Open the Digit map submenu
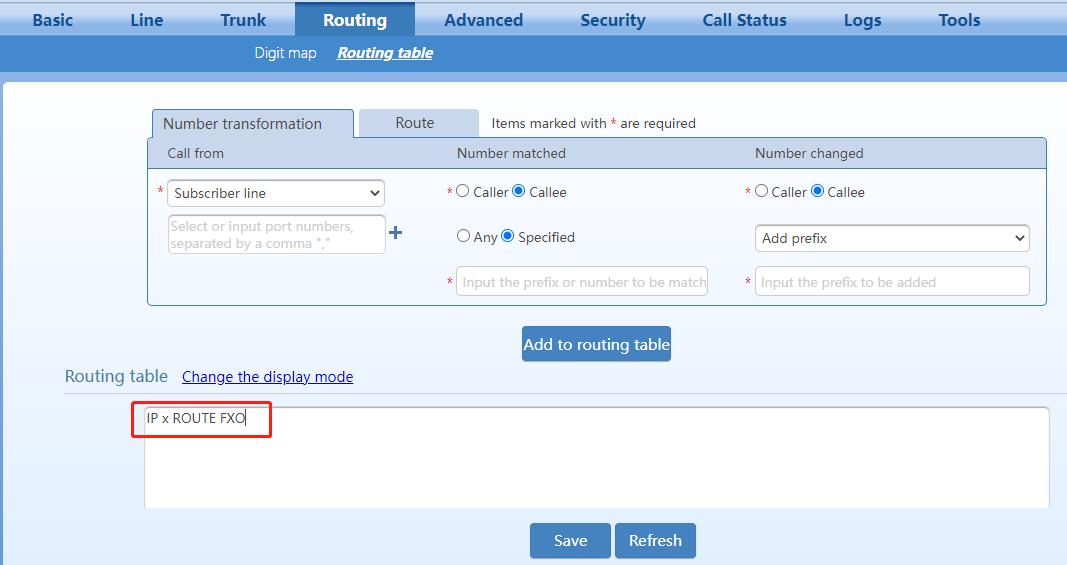Screen dimensions: 1067x565 pos(285,53)
